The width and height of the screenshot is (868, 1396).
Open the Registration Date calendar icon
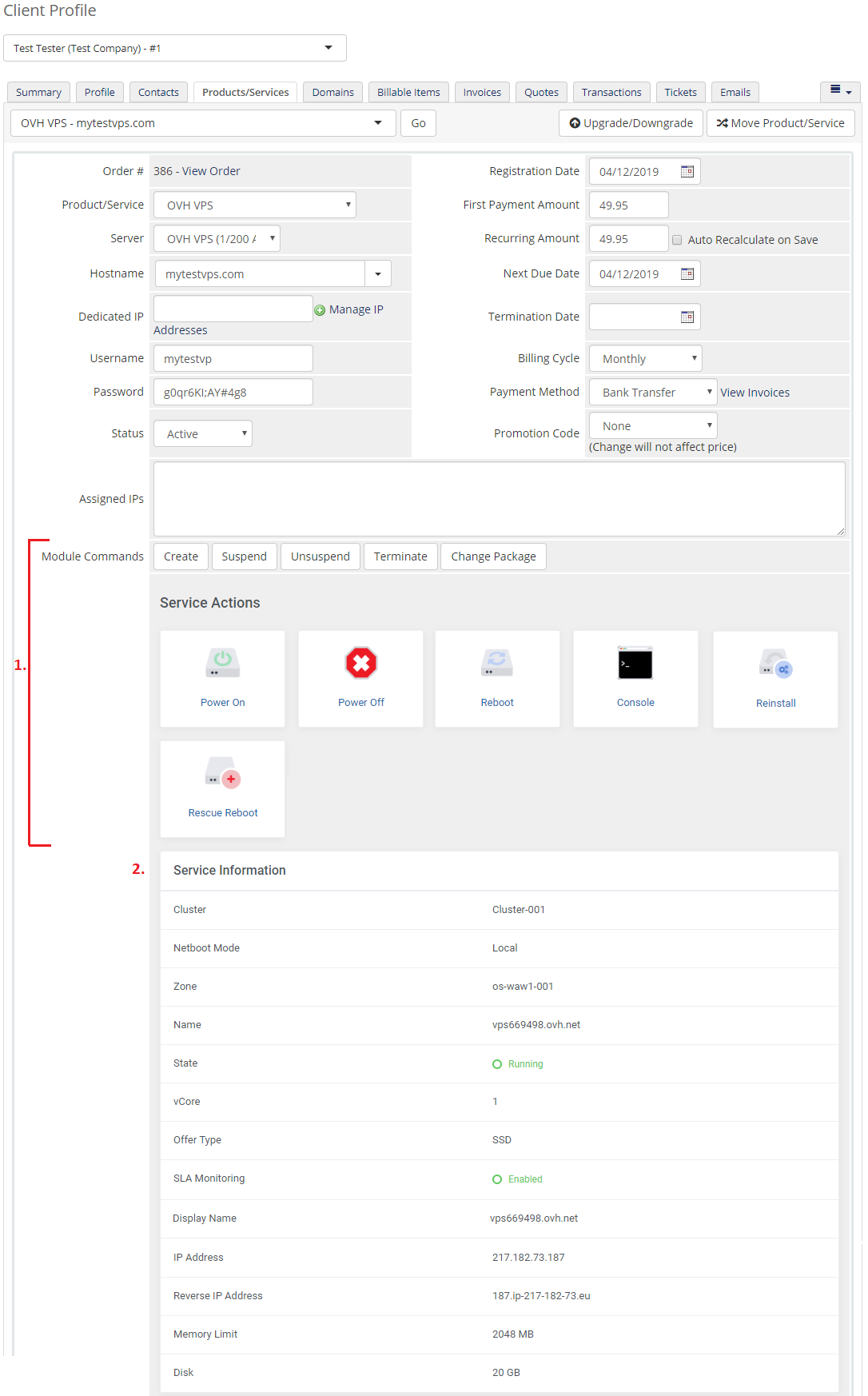point(687,171)
